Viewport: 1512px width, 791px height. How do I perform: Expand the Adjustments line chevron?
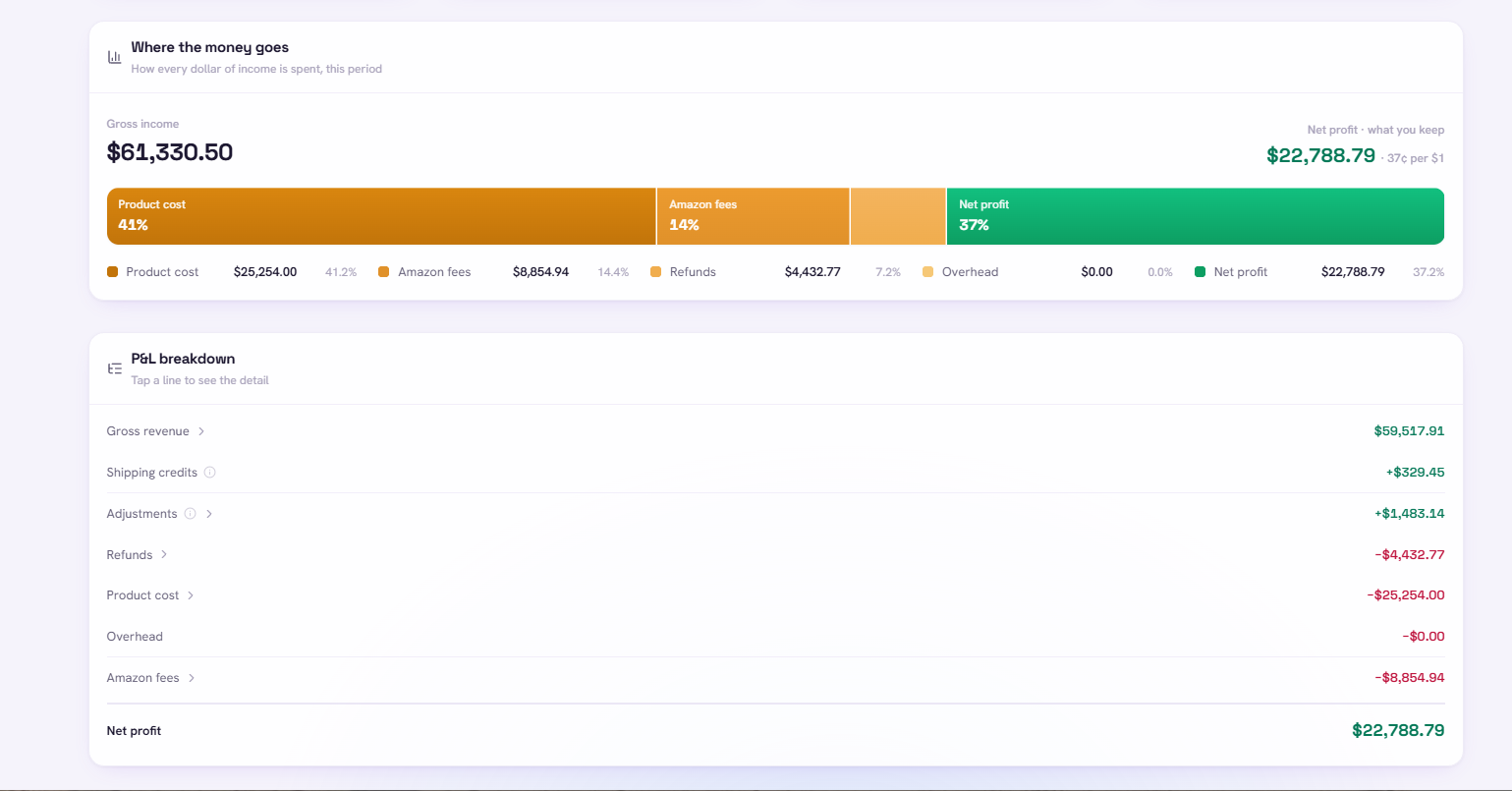pyautogui.click(x=209, y=514)
